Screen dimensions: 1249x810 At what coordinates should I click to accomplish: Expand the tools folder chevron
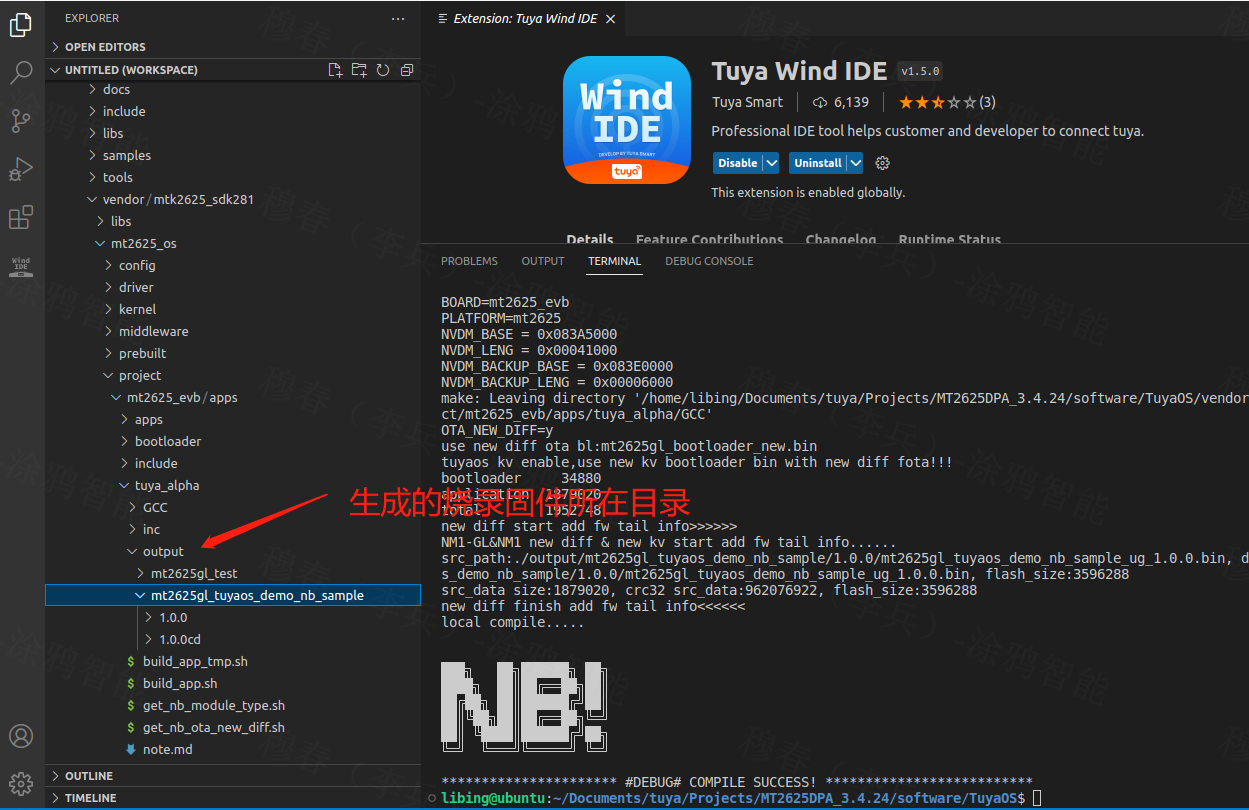click(x=93, y=177)
